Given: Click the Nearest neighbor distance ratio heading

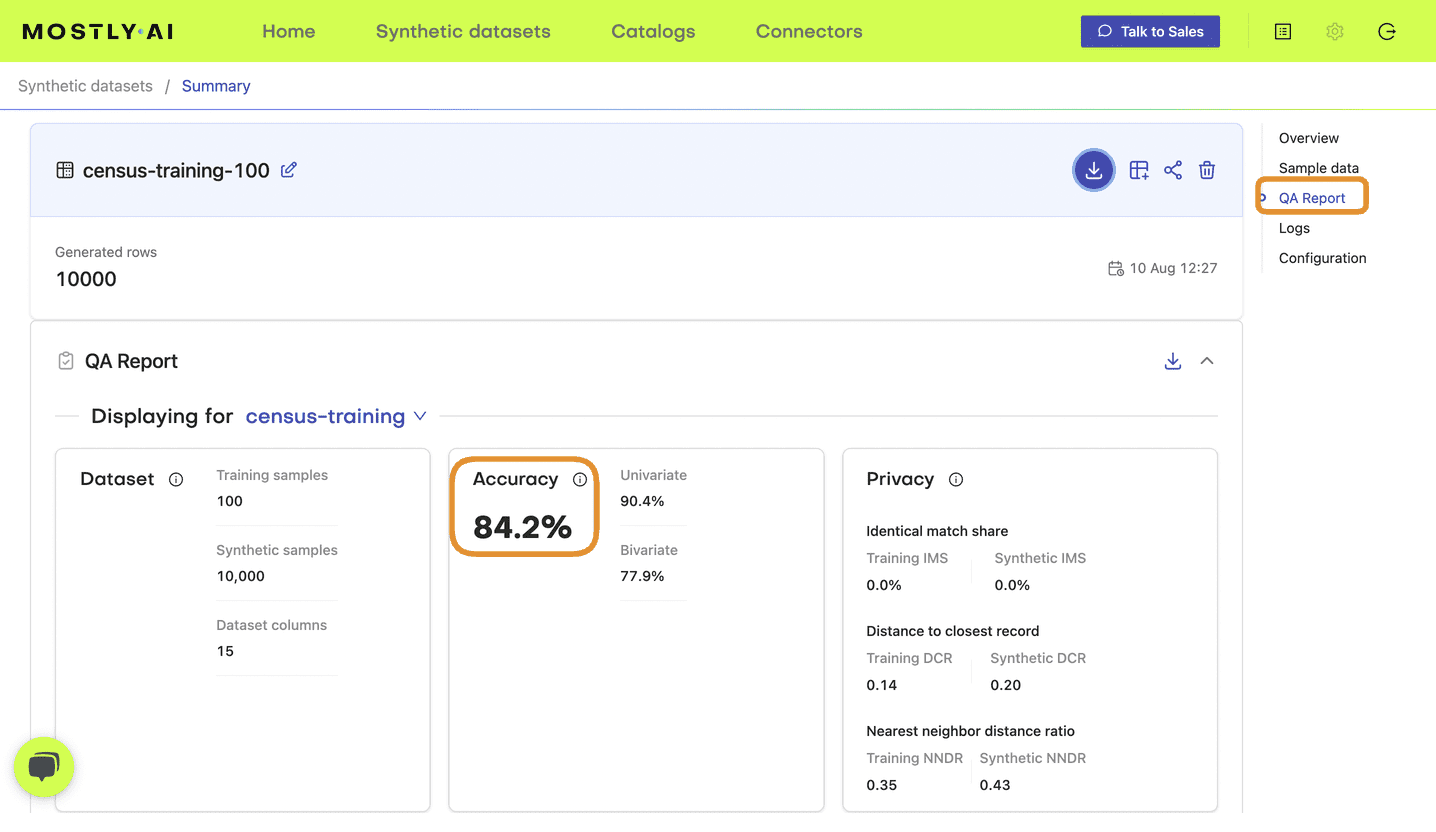Looking at the screenshot, I should (970, 731).
